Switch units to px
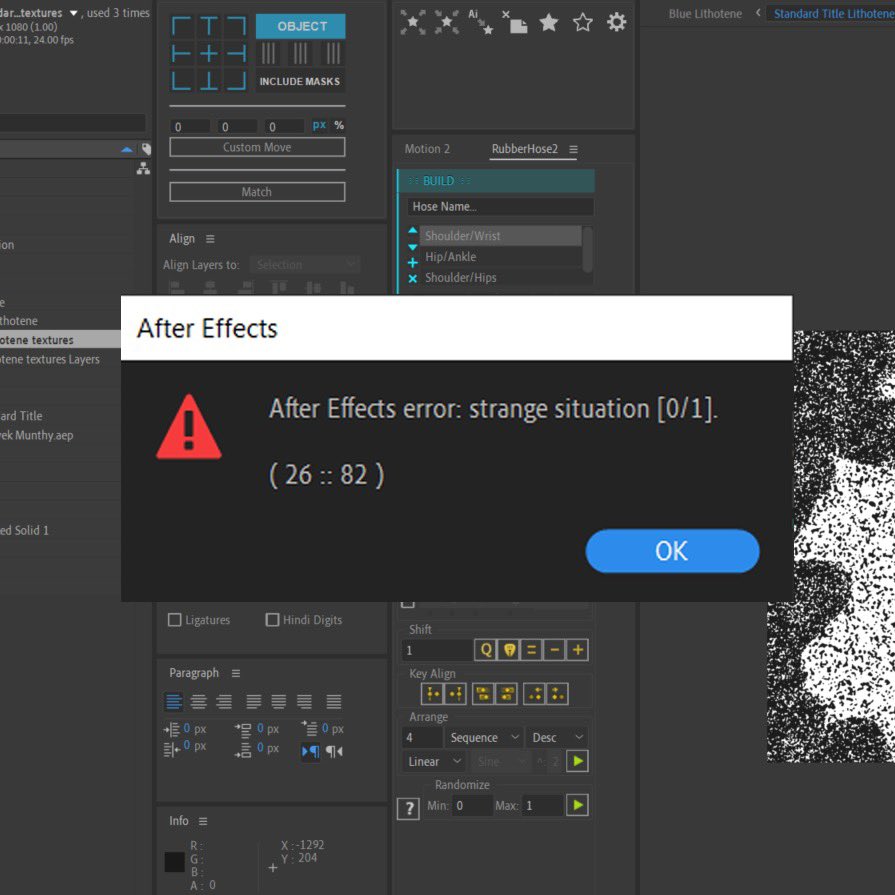This screenshot has width=895, height=895. tap(319, 125)
